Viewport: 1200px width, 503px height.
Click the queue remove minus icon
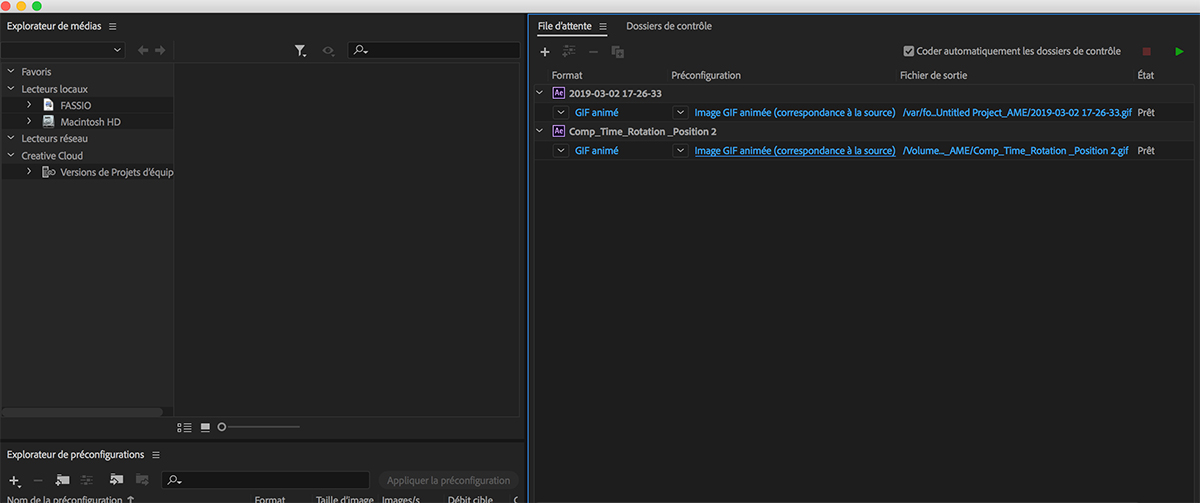click(594, 51)
